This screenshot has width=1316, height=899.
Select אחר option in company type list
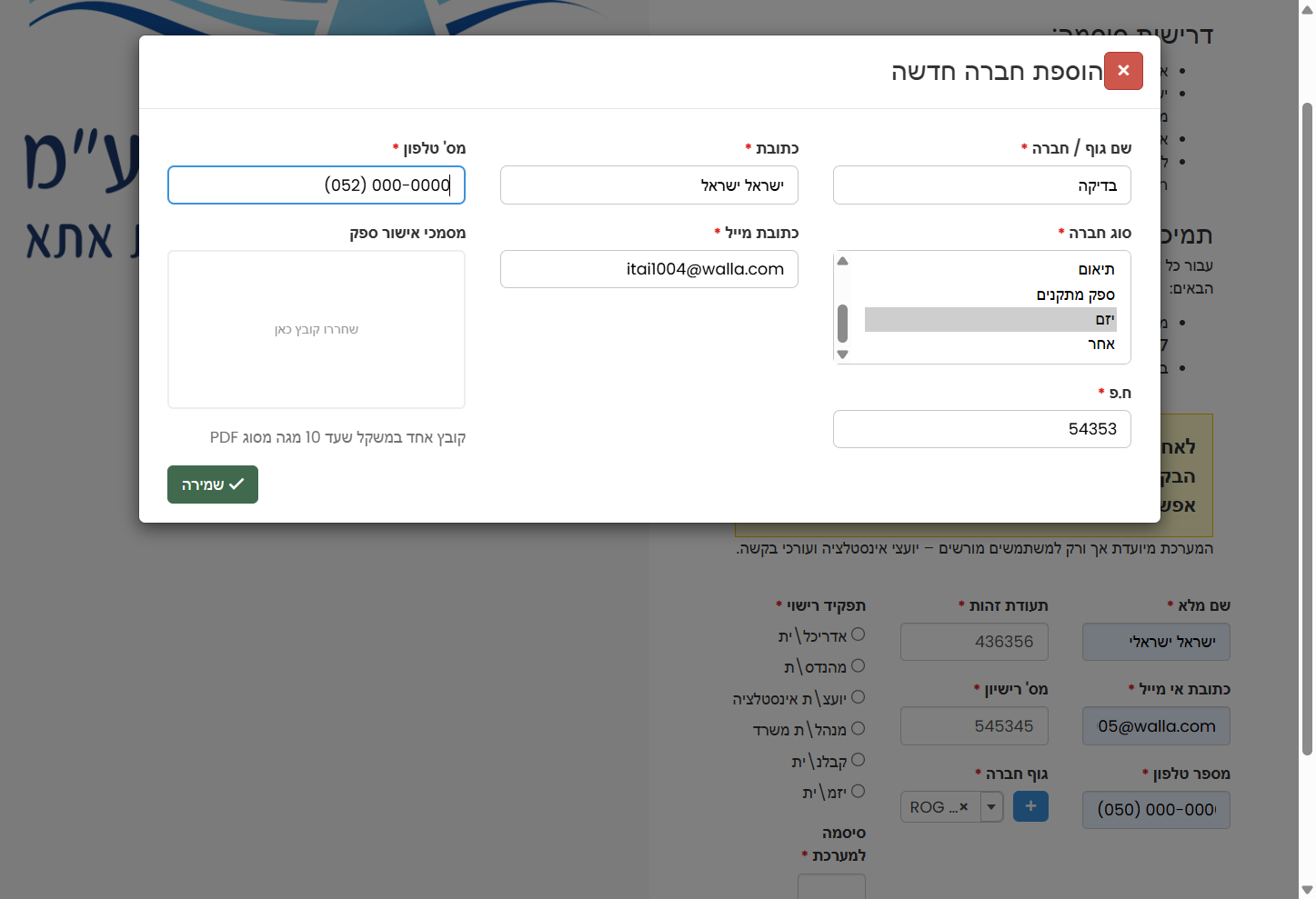click(x=990, y=344)
